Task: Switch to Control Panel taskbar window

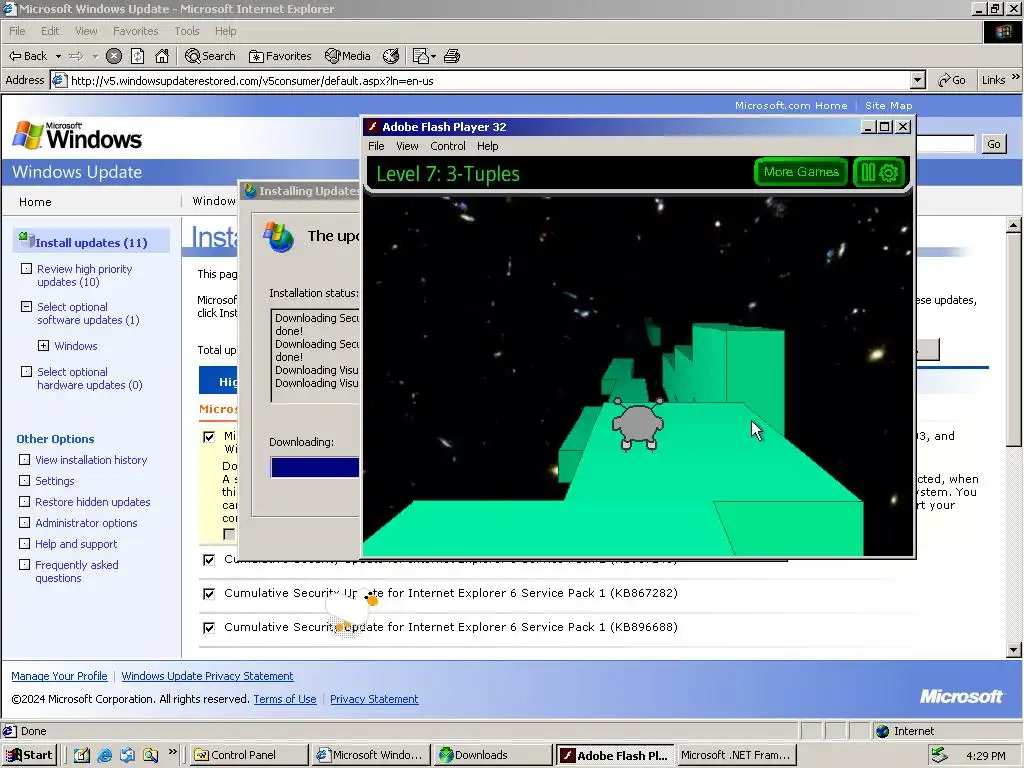Action: point(249,755)
